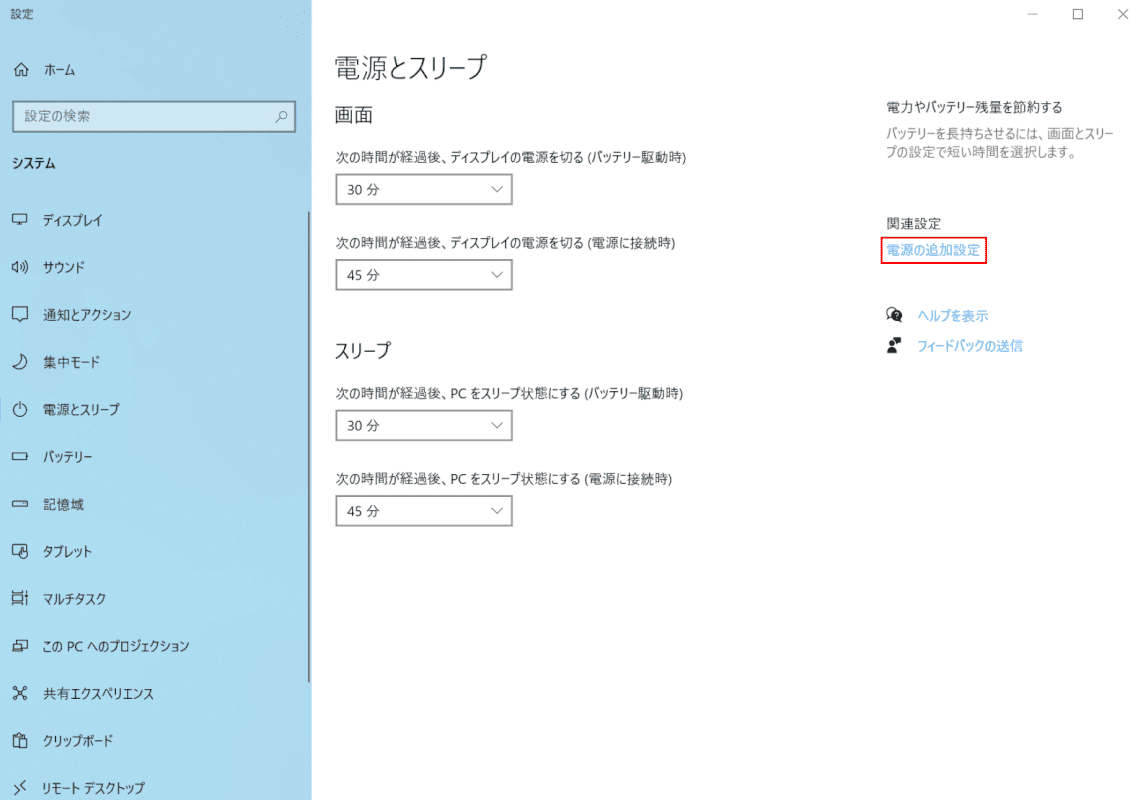Viewport: 1143px width, 800px height.
Task: Click the search magnifier icon in 設定の検索
Action: pos(281,117)
